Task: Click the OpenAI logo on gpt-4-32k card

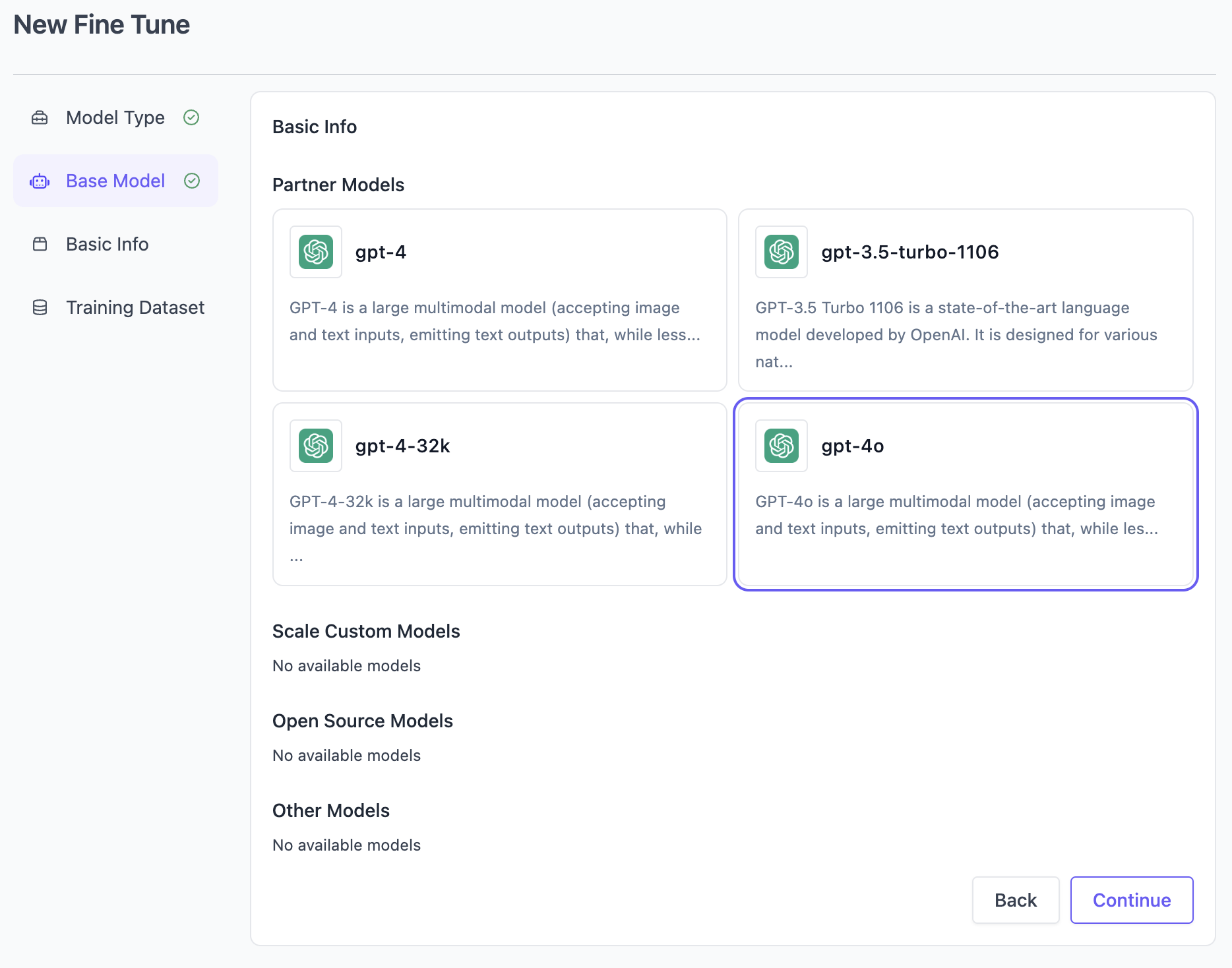Action: 316,446
